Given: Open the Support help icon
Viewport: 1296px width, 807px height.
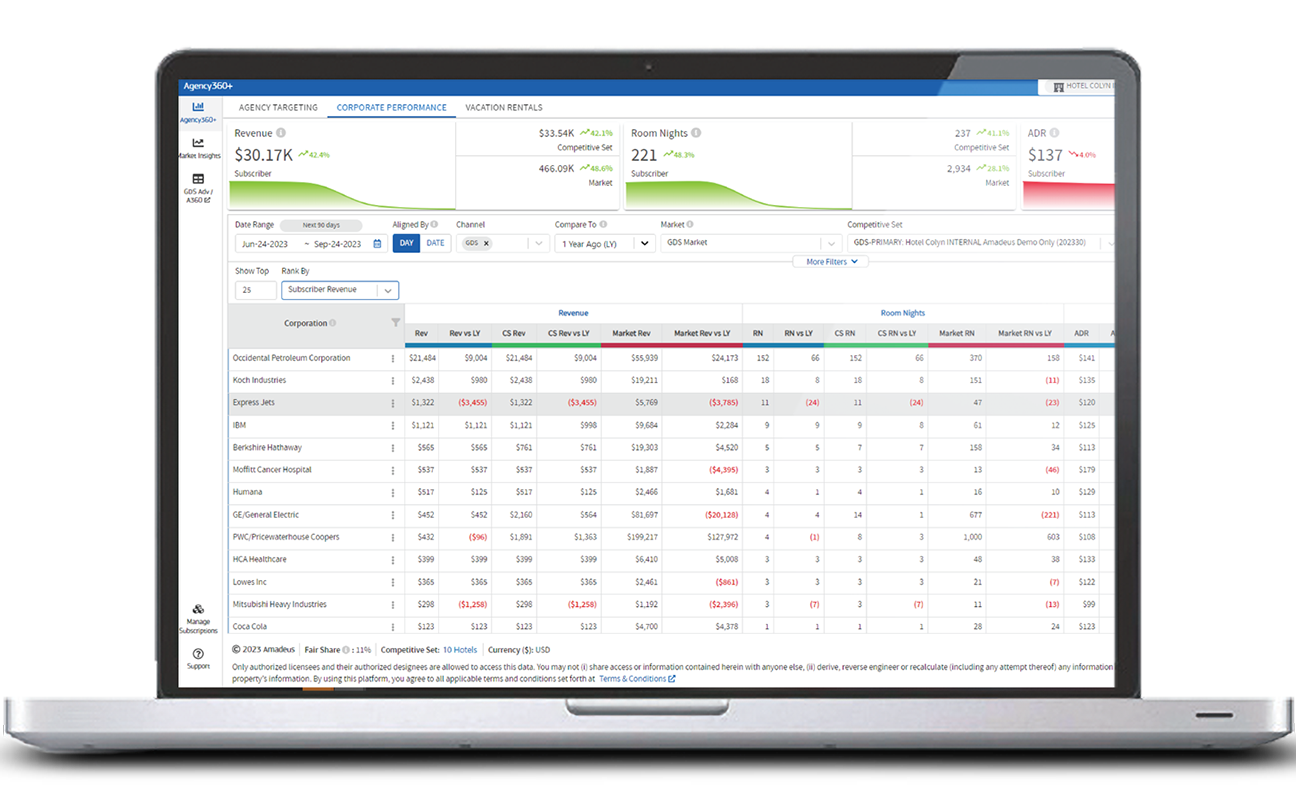Looking at the screenshot, I should tap(198, 653).
